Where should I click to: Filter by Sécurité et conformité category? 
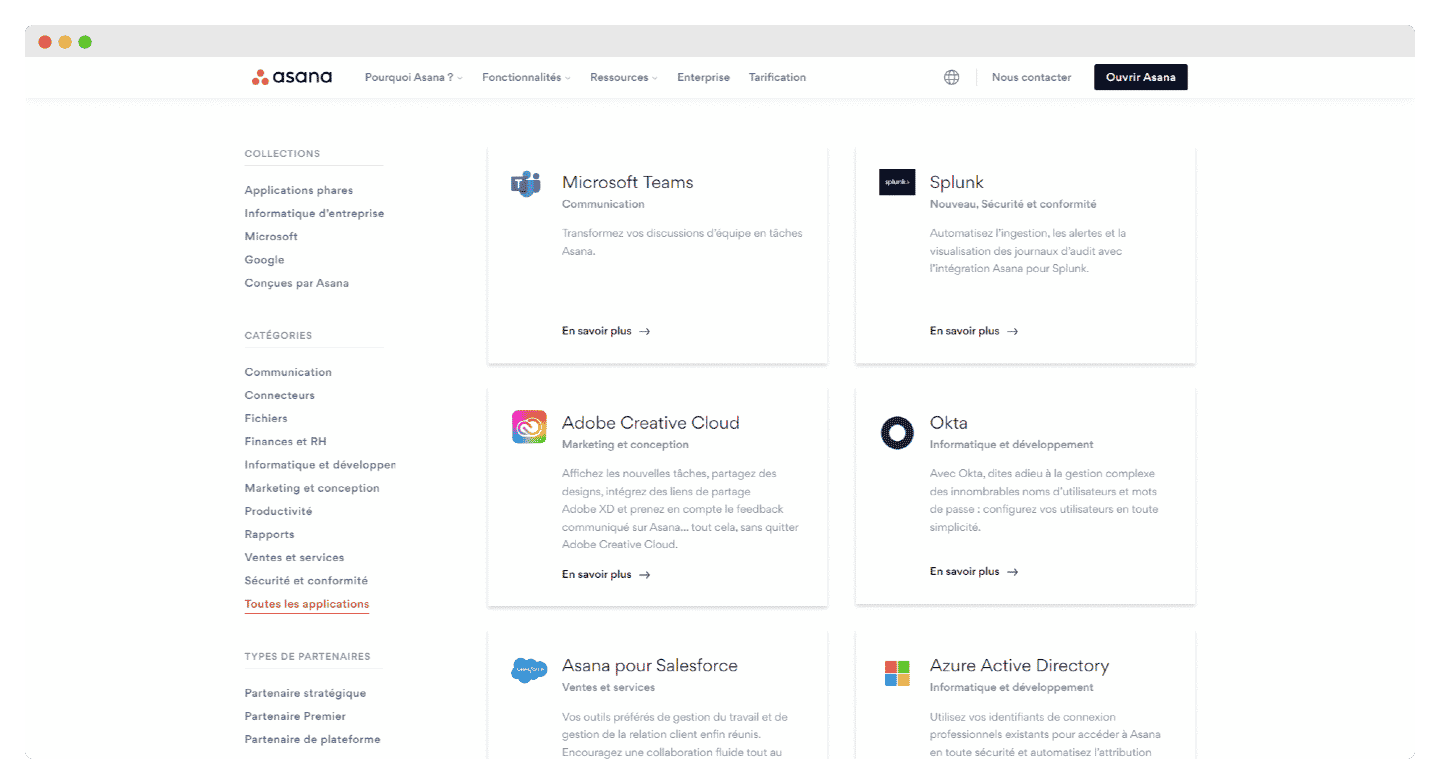point(306,580)
